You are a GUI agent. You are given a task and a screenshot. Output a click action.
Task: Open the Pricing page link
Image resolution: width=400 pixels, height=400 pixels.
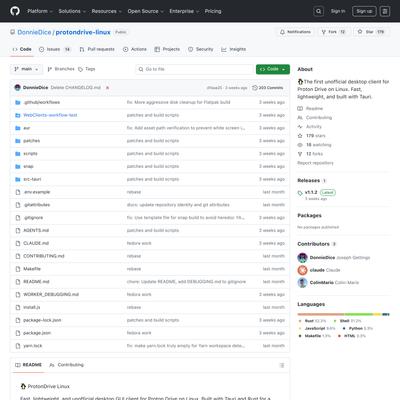point(213,11)
